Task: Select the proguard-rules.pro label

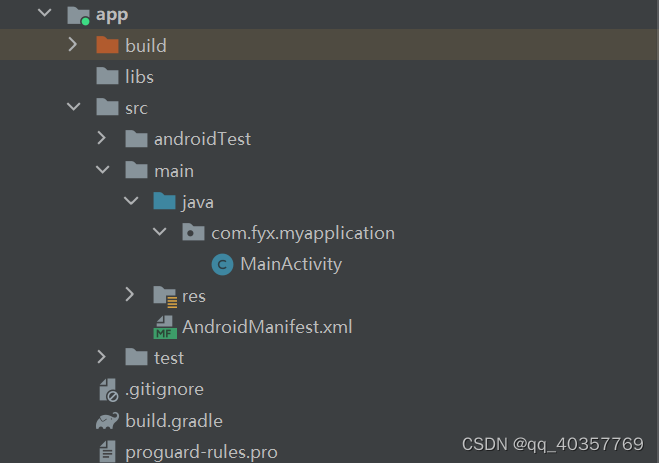Action: click(201, 452)
